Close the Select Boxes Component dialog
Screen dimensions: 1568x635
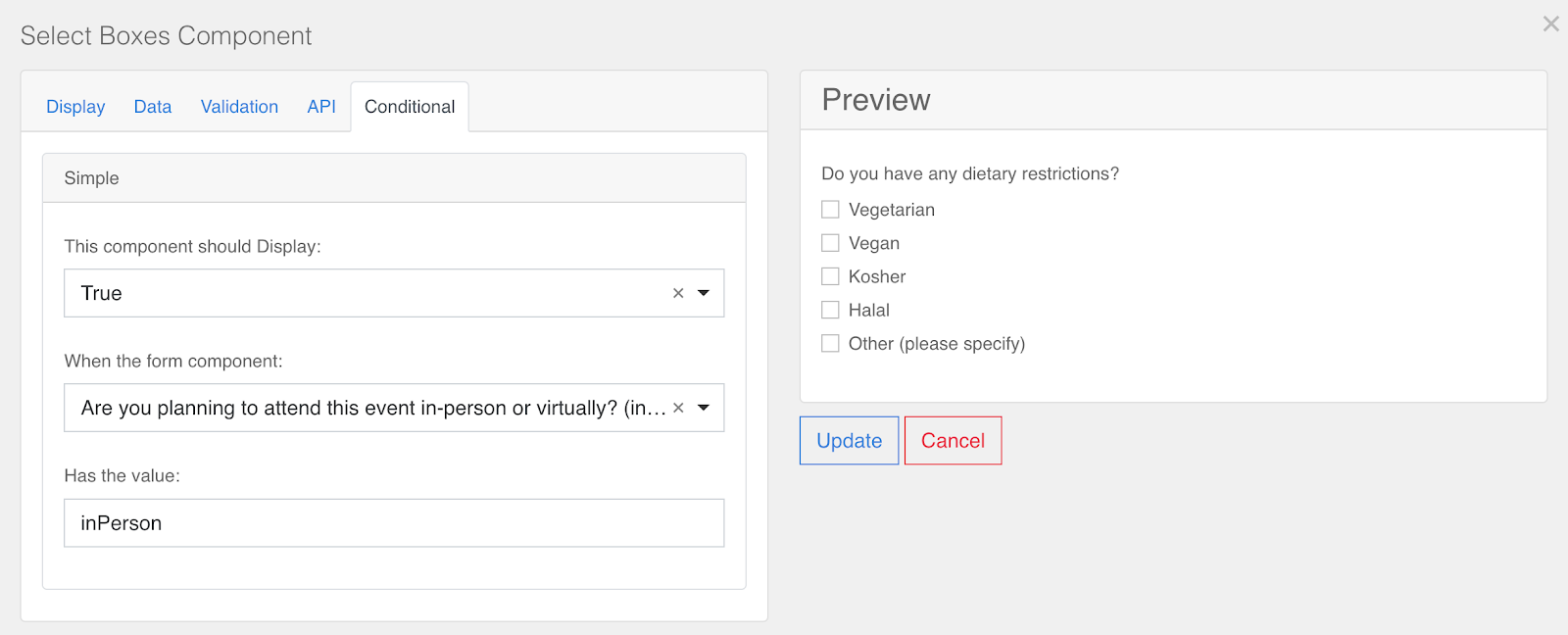click(x=1550, y=24)
